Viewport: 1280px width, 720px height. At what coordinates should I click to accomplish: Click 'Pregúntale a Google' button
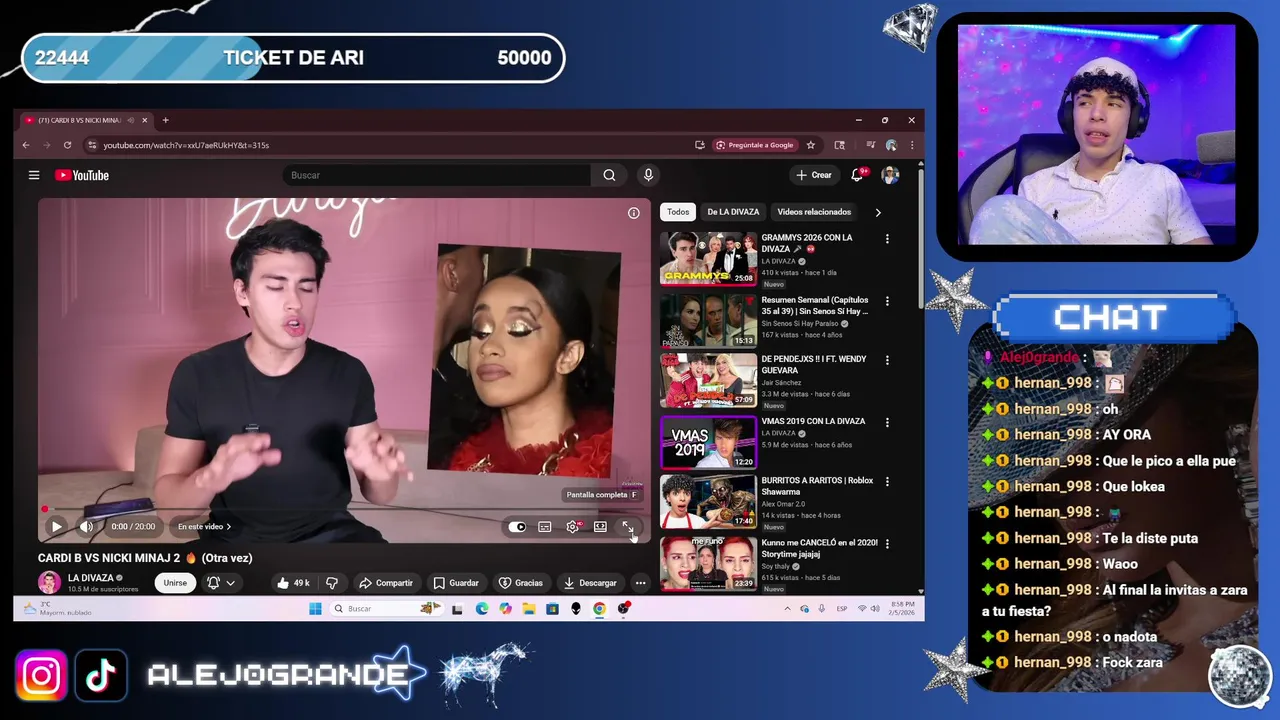click(x=755, y=145)
